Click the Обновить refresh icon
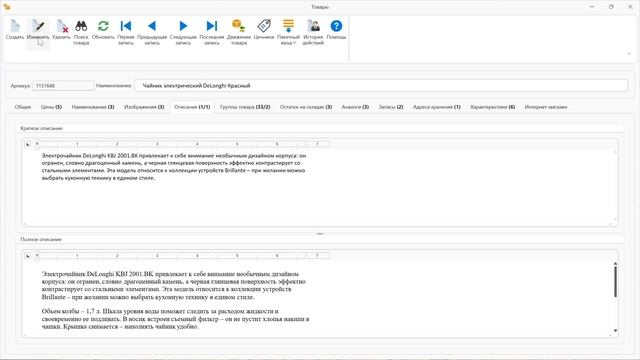 click(x=103, y=26)
